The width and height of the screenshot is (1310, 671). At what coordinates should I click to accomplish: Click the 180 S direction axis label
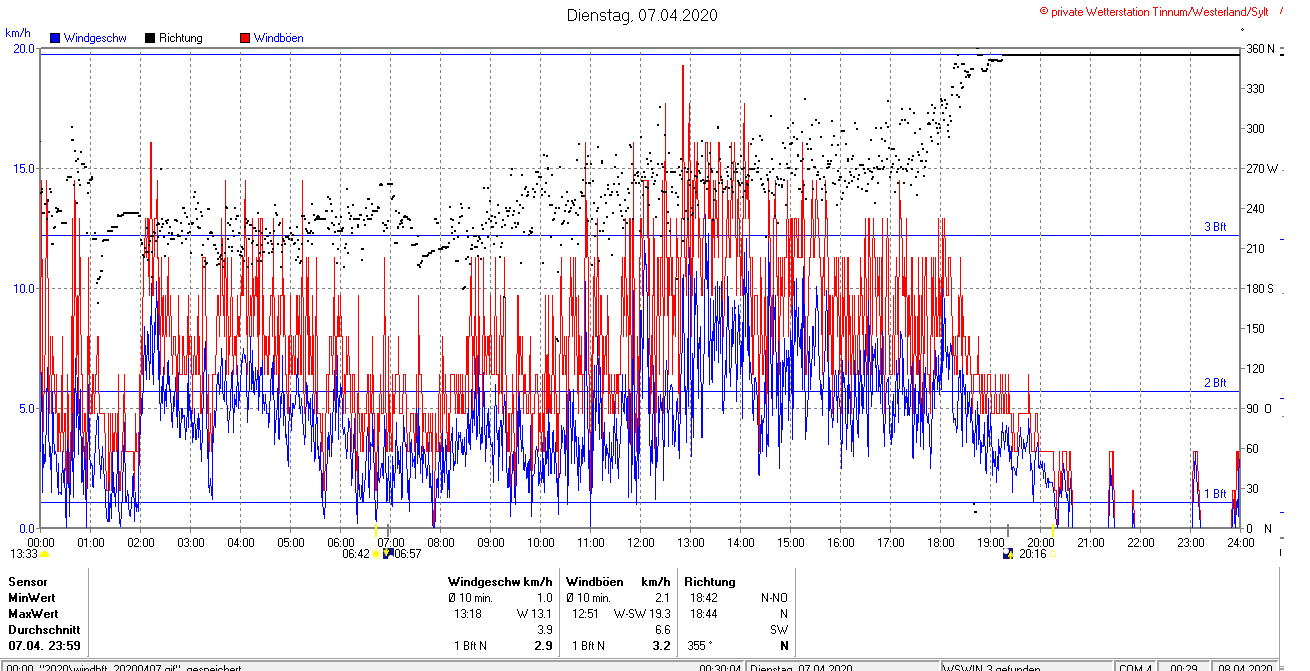coord(1259,288)
